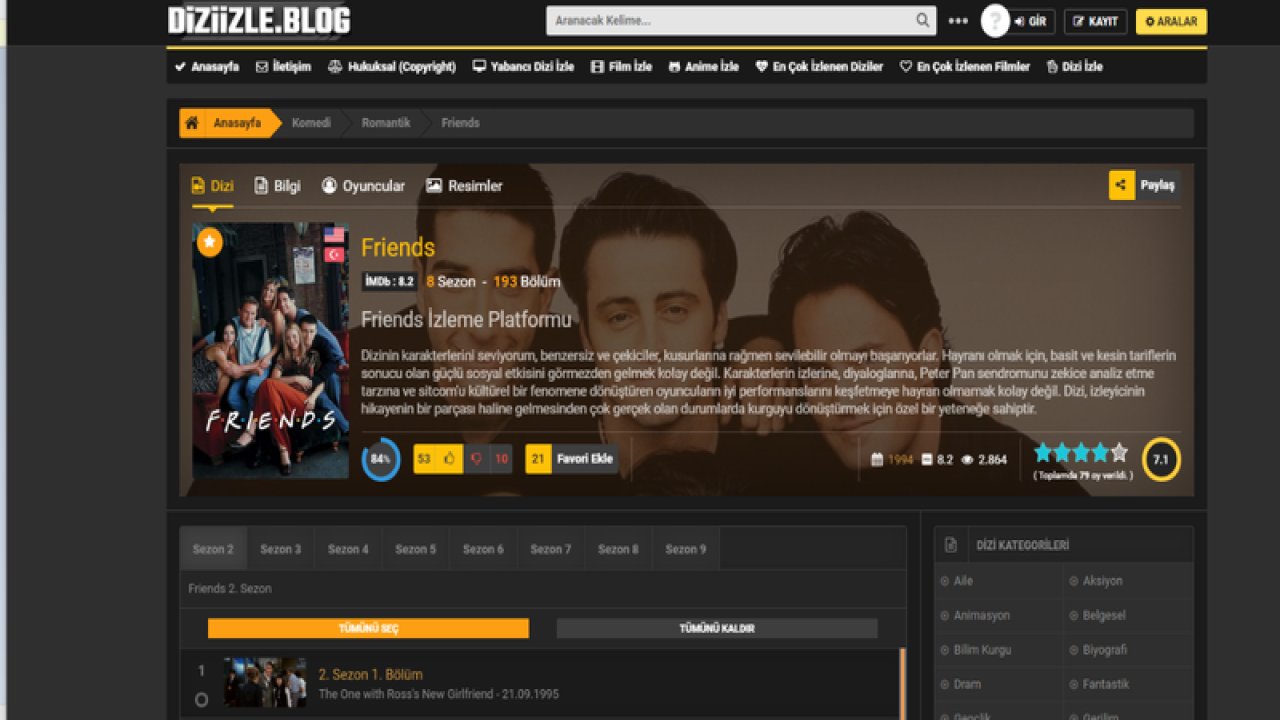Click the Aranacak Kelime search field
The image size is (1280, 720).
point(730,21)
